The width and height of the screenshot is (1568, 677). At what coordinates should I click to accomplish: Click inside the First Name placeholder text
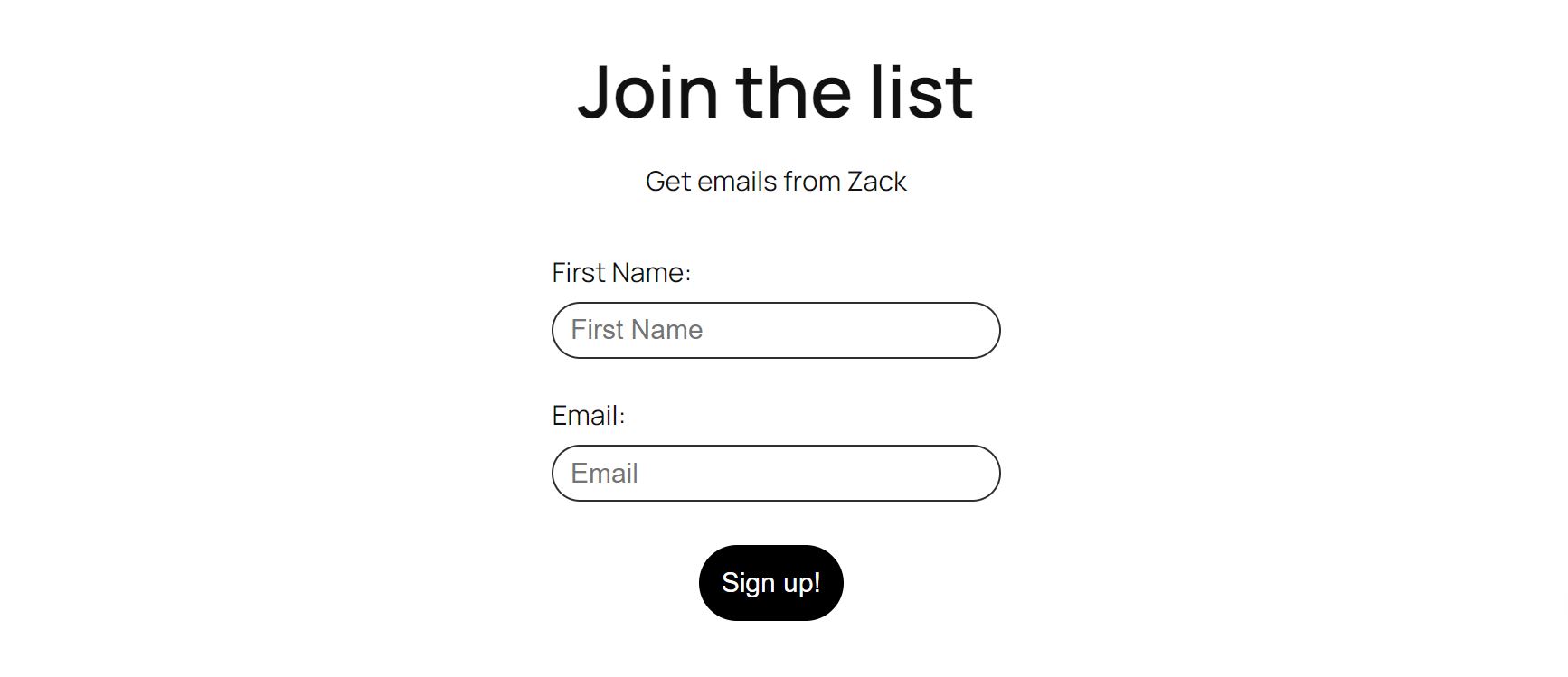(x=636, y=330)
